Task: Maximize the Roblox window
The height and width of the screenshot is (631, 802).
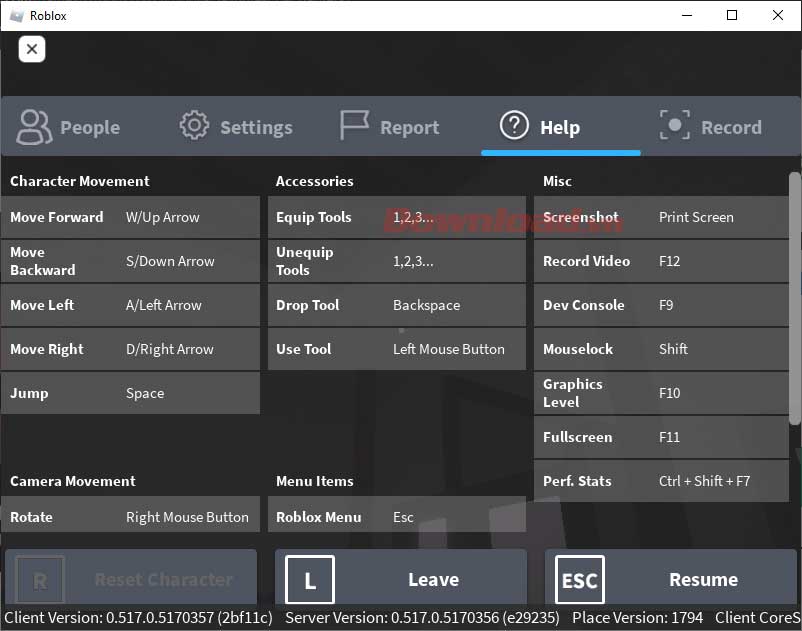Action: (x=732, y=15)
